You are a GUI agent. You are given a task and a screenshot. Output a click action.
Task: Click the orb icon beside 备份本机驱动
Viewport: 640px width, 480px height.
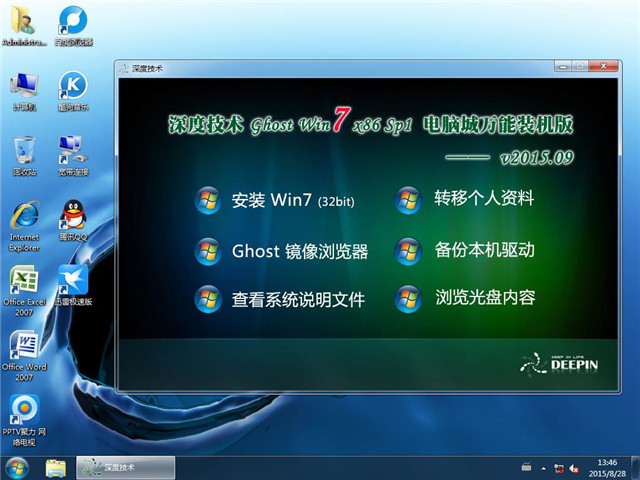click(408, 251)
